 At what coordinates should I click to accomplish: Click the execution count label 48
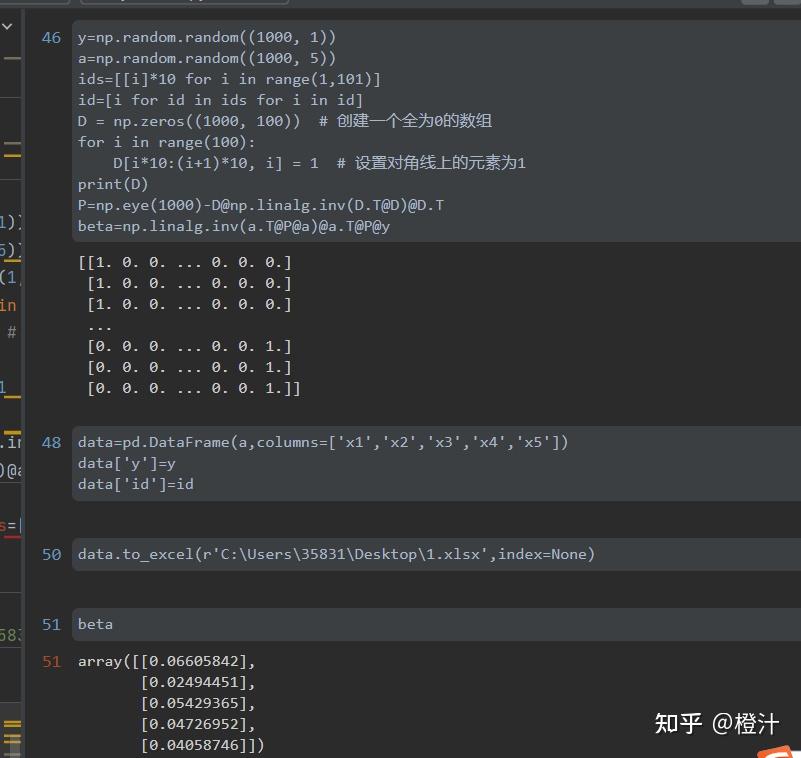(51, 441)
